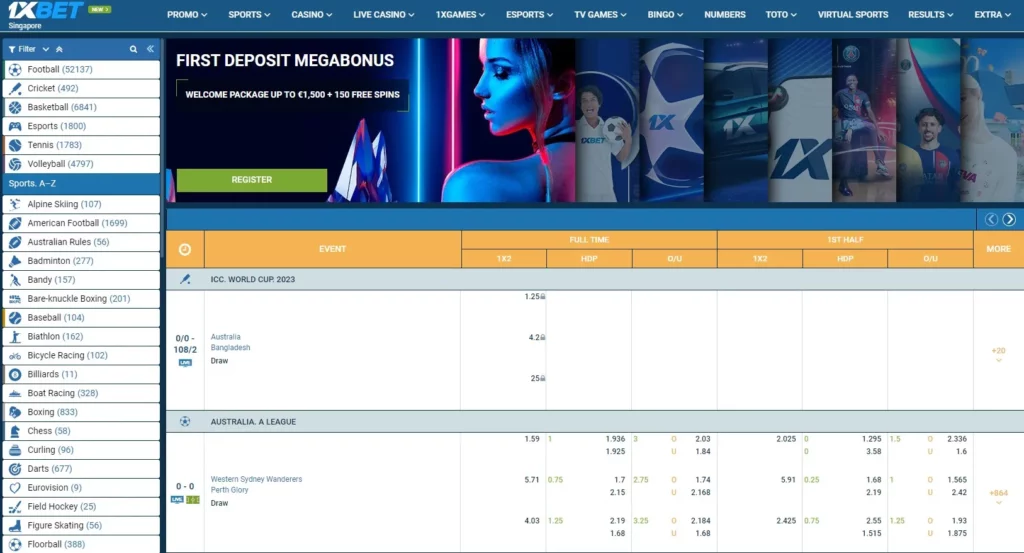The image size is (1024, 553).
Task: Expand +20 more markets for cricket match
Action: 998,354
